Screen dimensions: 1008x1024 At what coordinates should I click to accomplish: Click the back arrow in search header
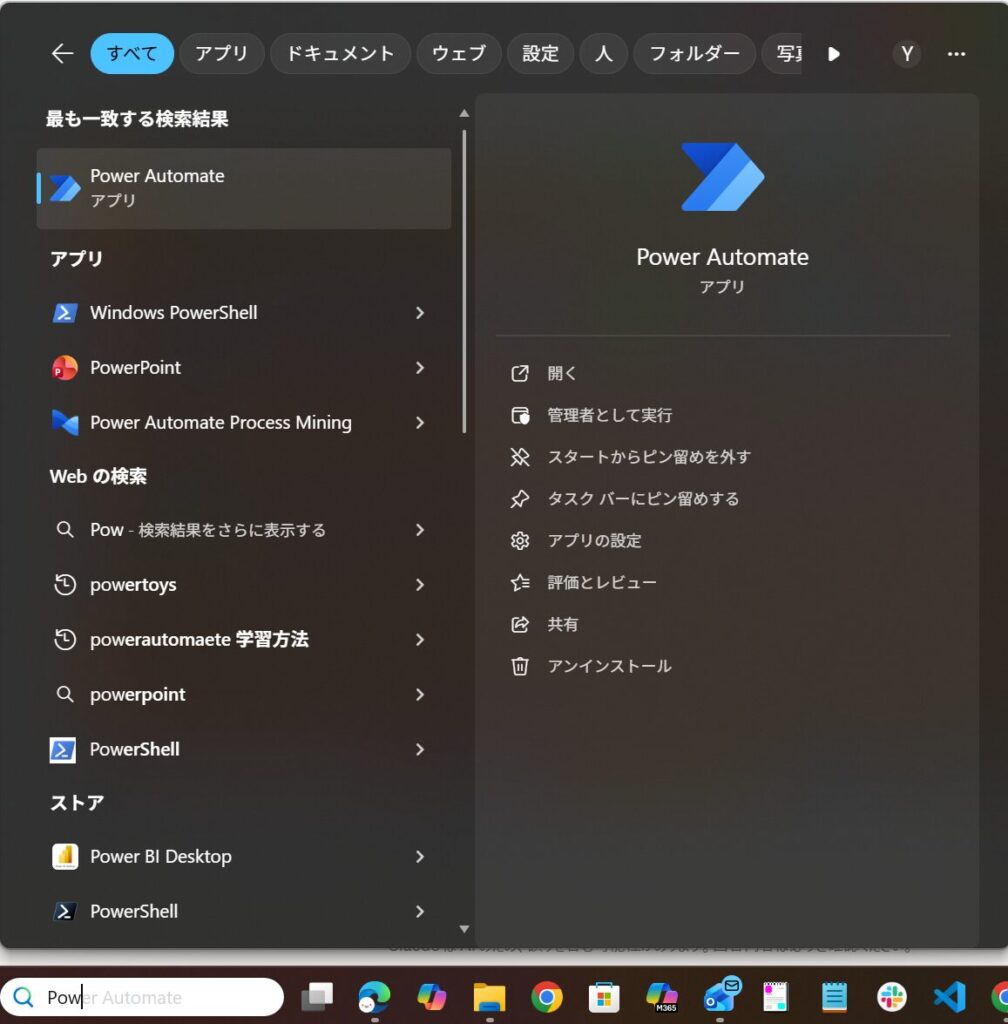tap(62, 54)
